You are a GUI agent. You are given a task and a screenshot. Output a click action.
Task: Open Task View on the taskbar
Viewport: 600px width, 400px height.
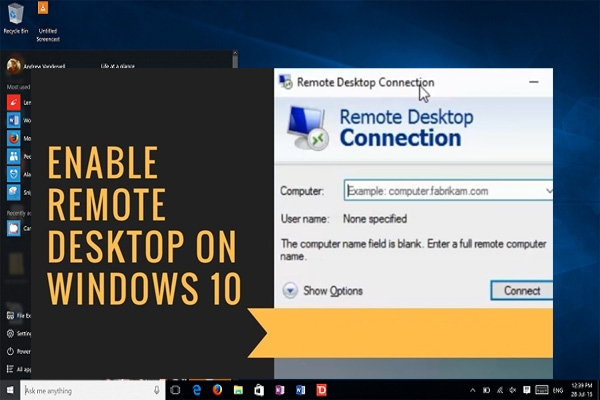pos(175,390)
